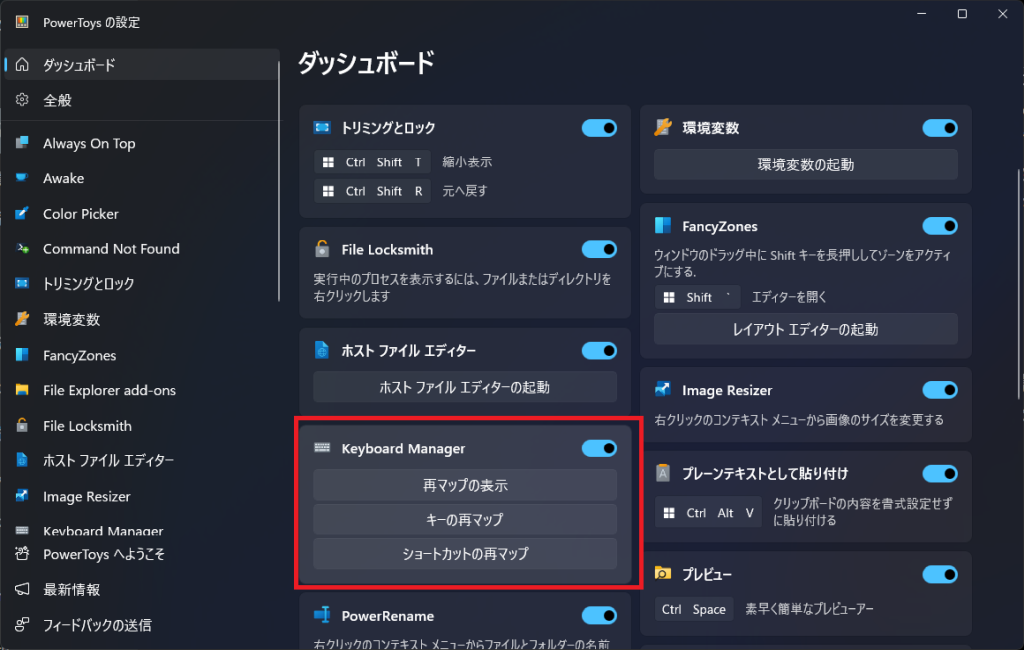Screen dimensions: 1024x650
Task: Open File Explorer add-ons page
Action: pyautogui.click(x=142, y=390)
